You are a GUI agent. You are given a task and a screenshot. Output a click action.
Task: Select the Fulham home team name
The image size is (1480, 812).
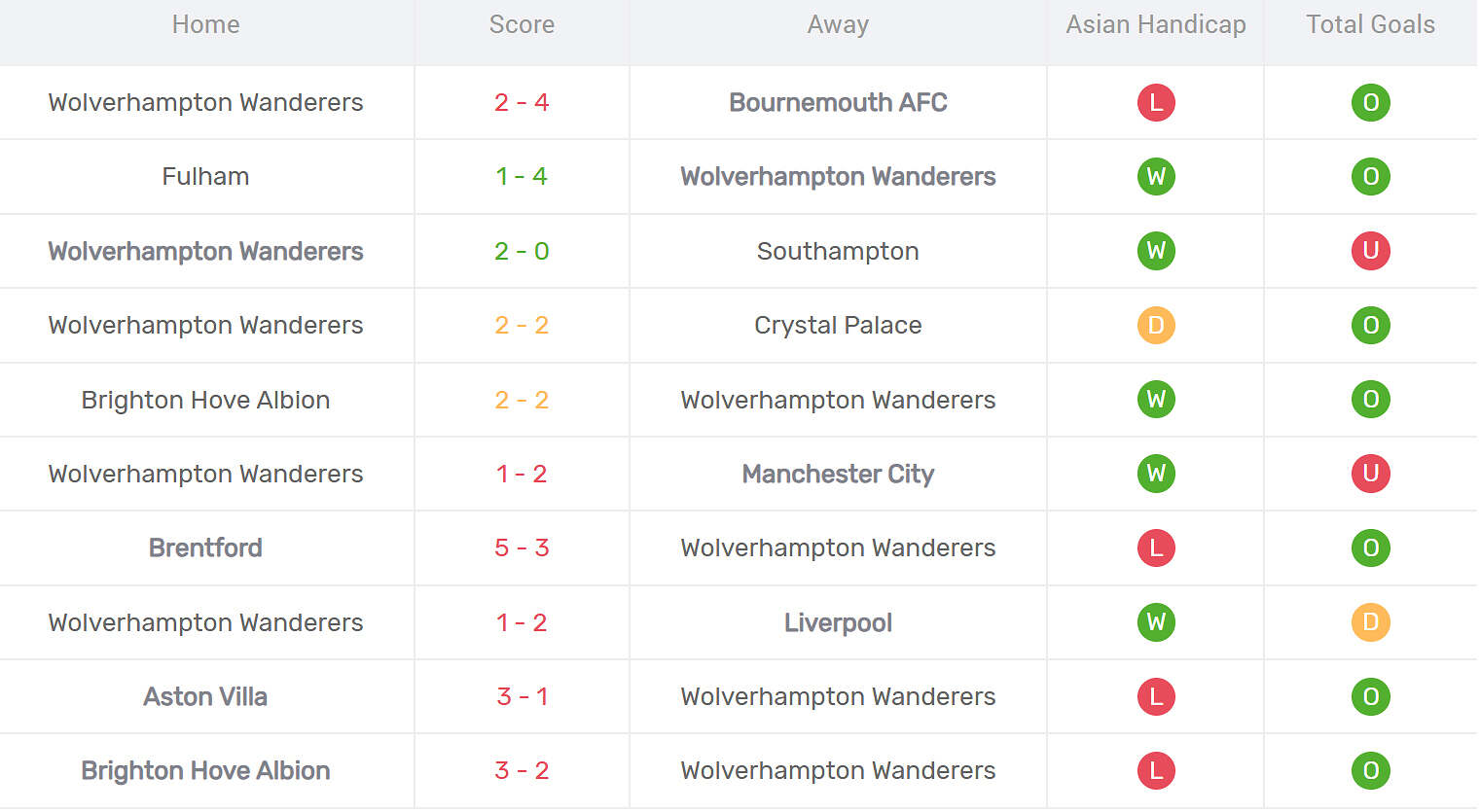(205, 176)
